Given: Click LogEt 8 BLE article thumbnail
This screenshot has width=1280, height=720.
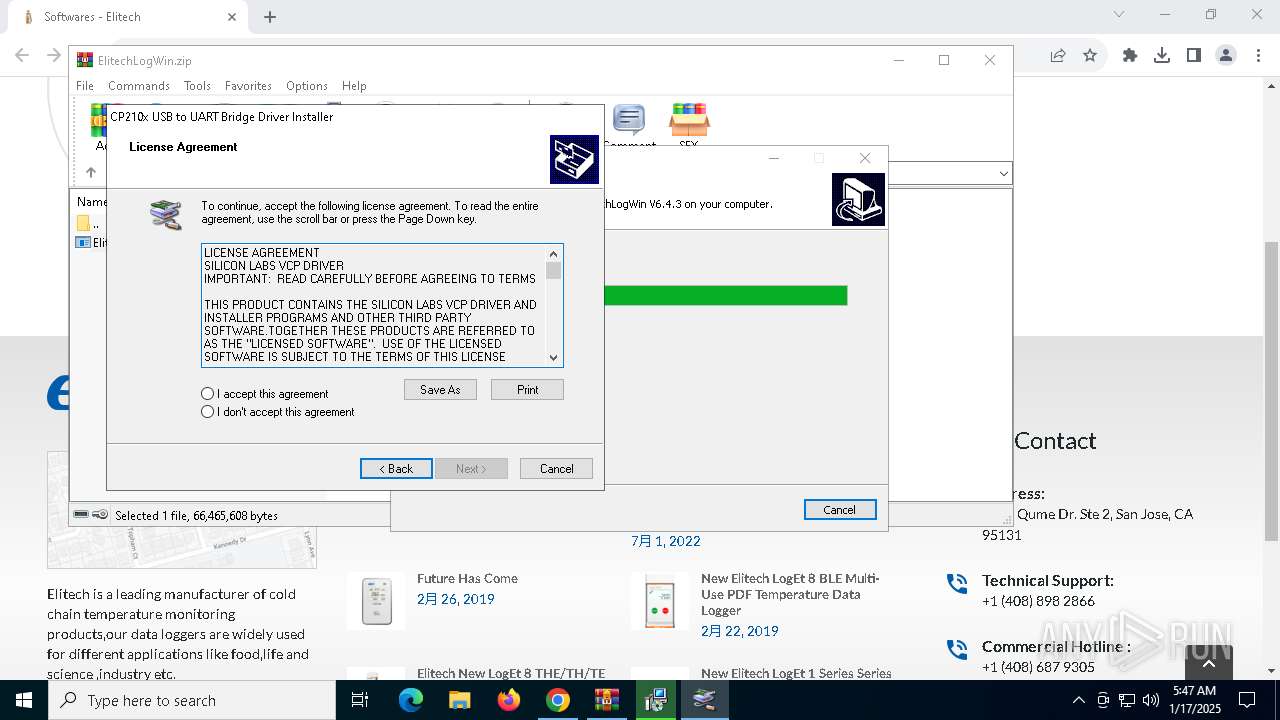Looking at the screenshot, I should click(660, 601).
